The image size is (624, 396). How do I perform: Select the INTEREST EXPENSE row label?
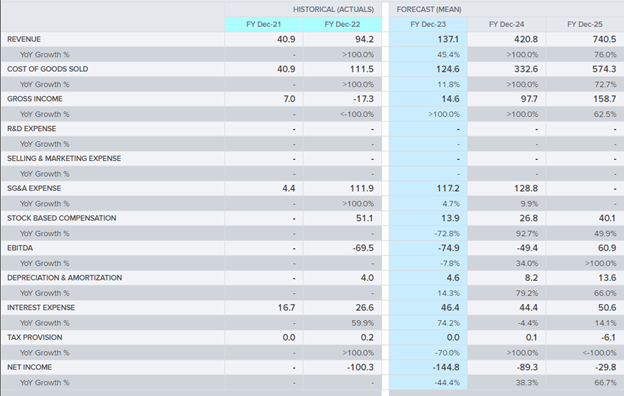tap(41, 308)
